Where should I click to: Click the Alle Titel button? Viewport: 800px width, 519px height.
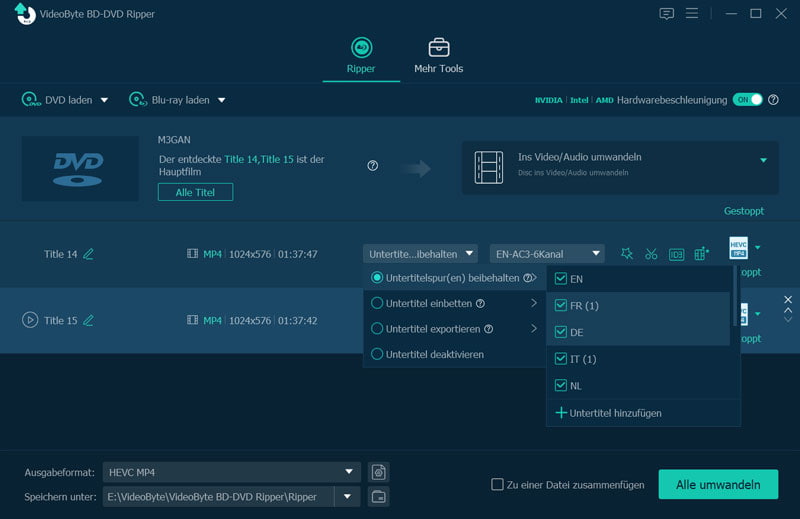195,192
